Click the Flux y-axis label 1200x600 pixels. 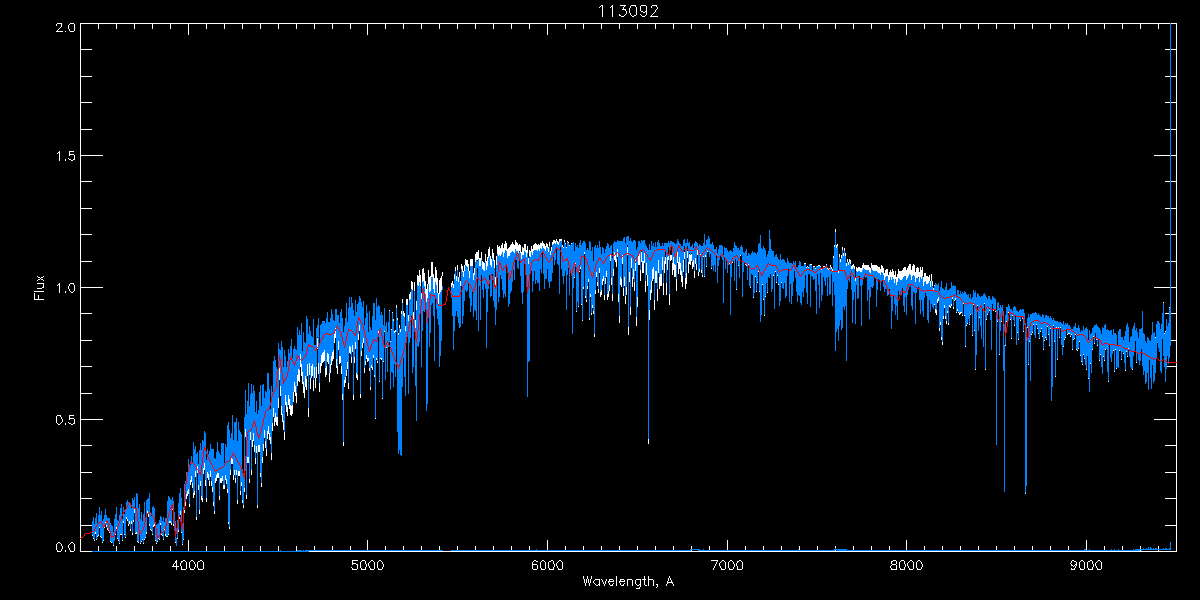40,288
